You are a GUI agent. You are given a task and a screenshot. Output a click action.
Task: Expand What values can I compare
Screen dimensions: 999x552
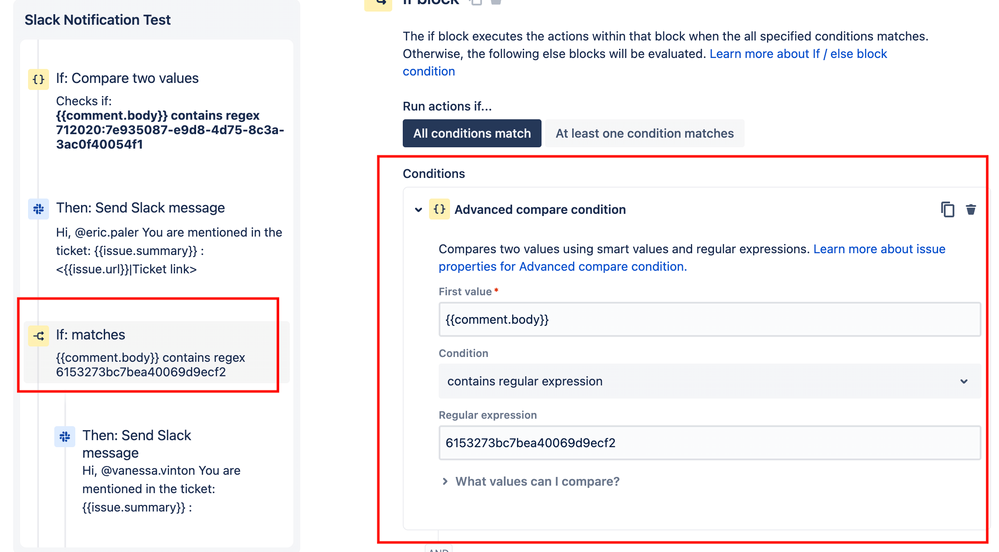pyautogui.click(x=530, y=482)
